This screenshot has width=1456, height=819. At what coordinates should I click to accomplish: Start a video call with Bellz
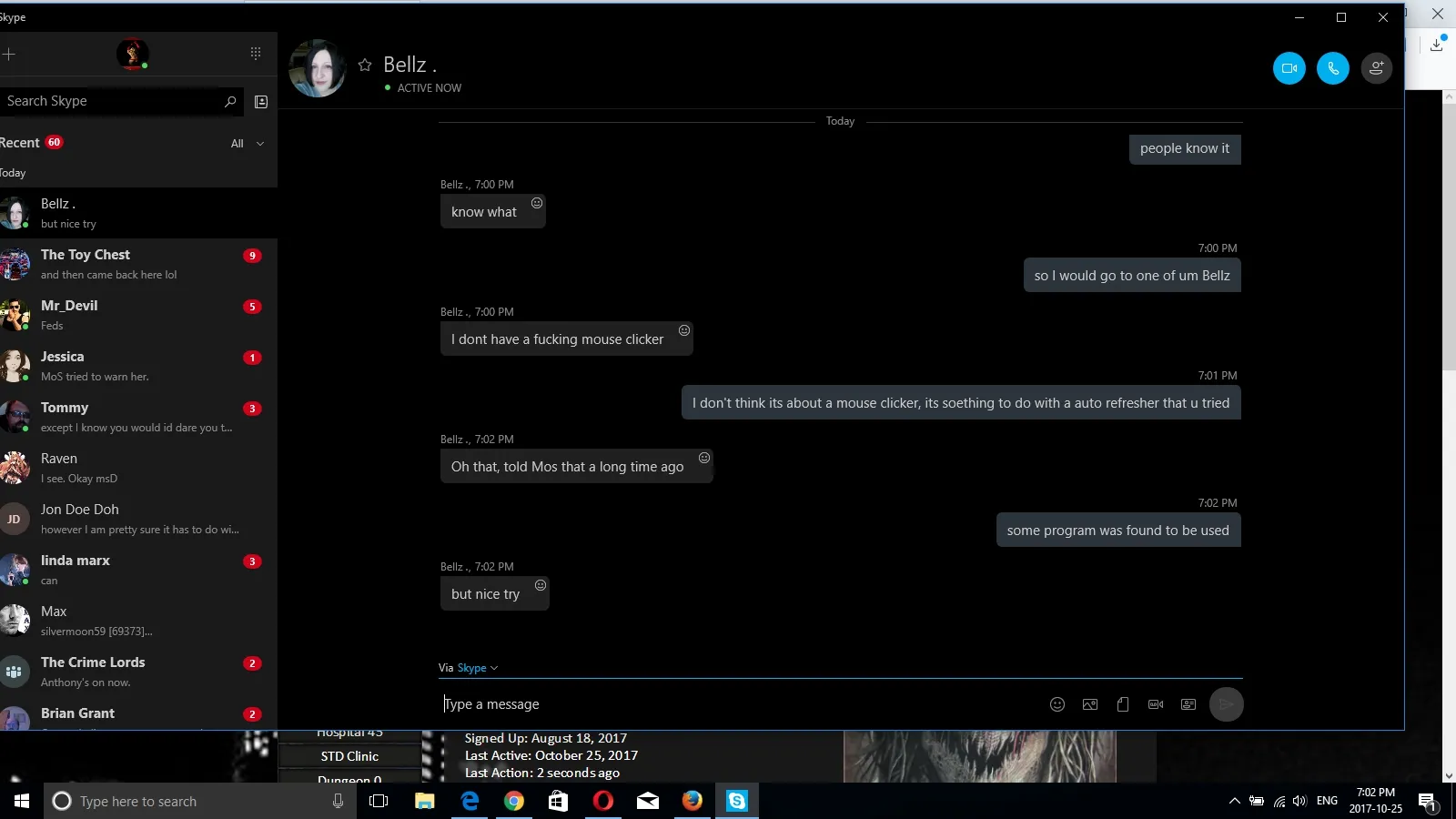(1289, 68)
